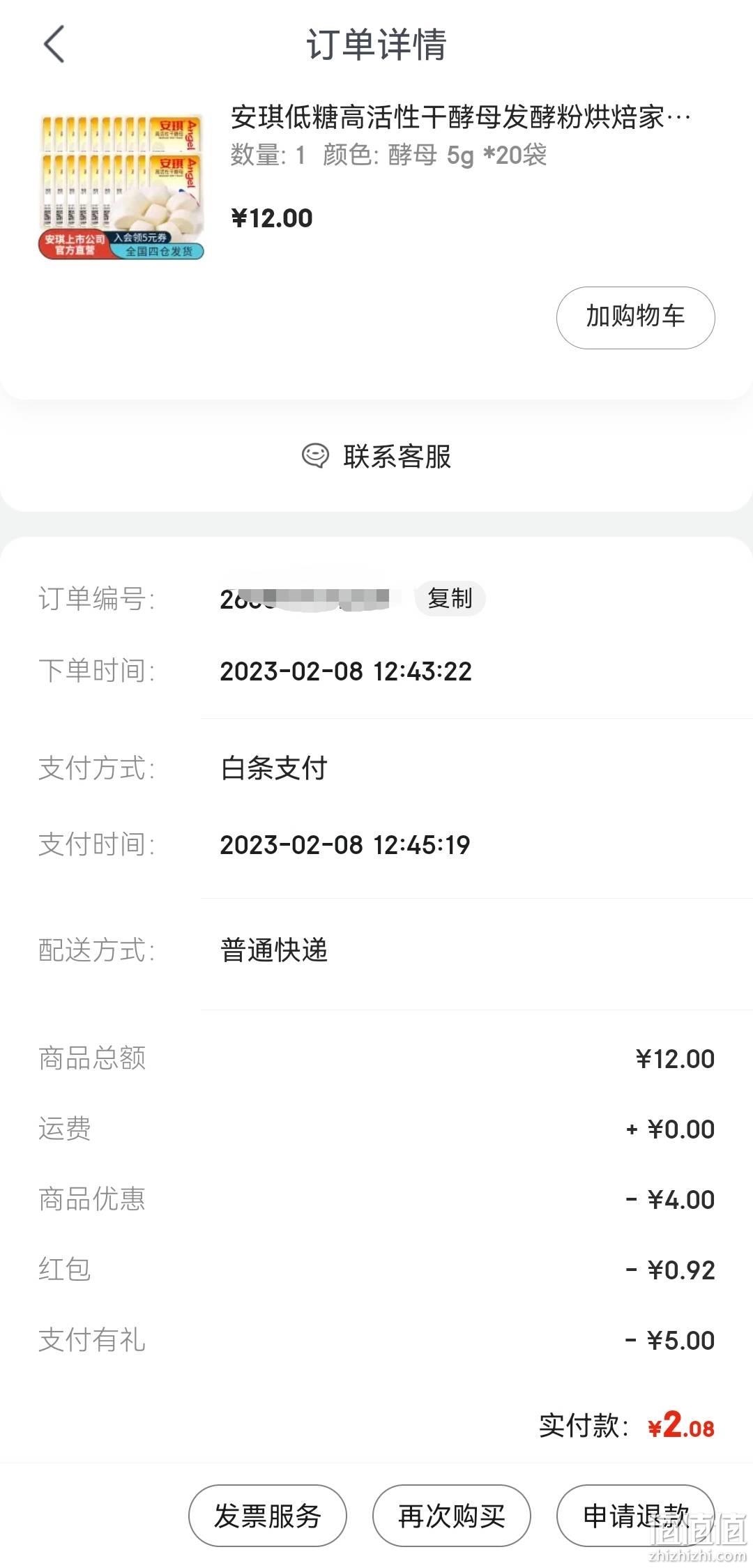753x1568 pixels.
Task: Click the order time 2023-02-08 12:43:22
Action: 346,671
